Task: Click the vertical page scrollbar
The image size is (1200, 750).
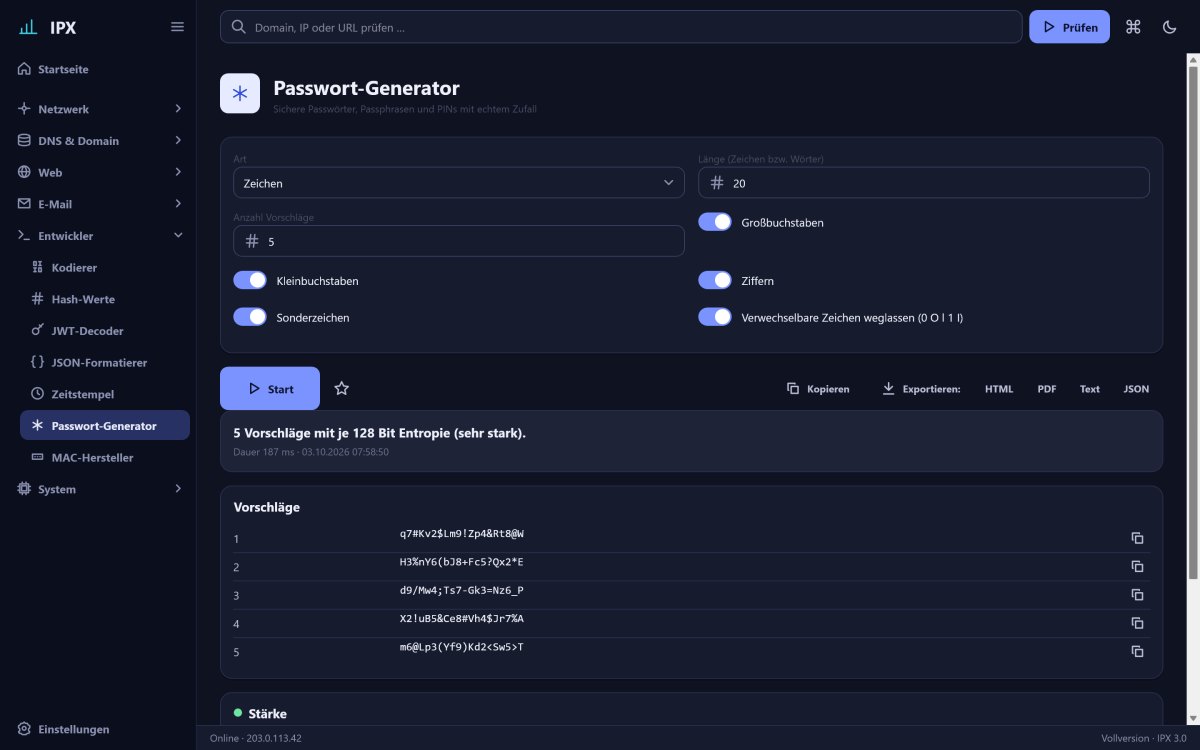Action: click(x=1192, y=320)
